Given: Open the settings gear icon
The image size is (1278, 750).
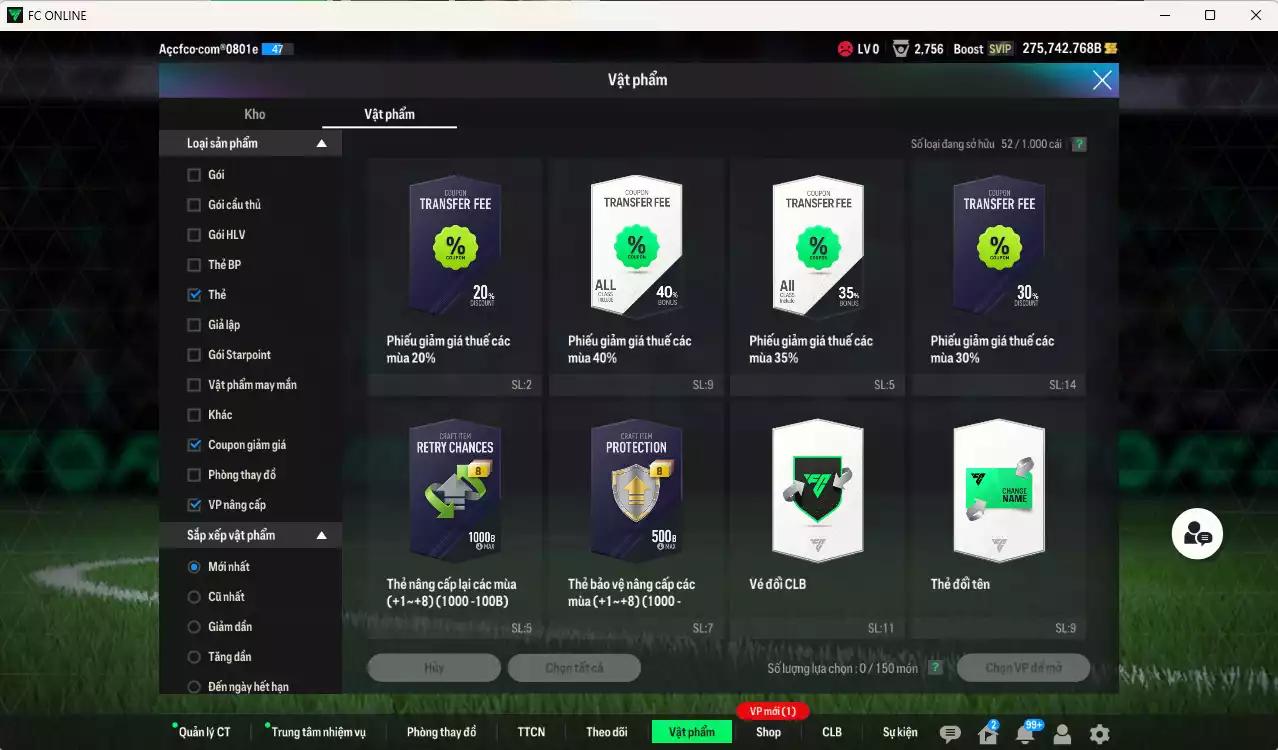Looking at the screenshot, I should click(1099, 734).
